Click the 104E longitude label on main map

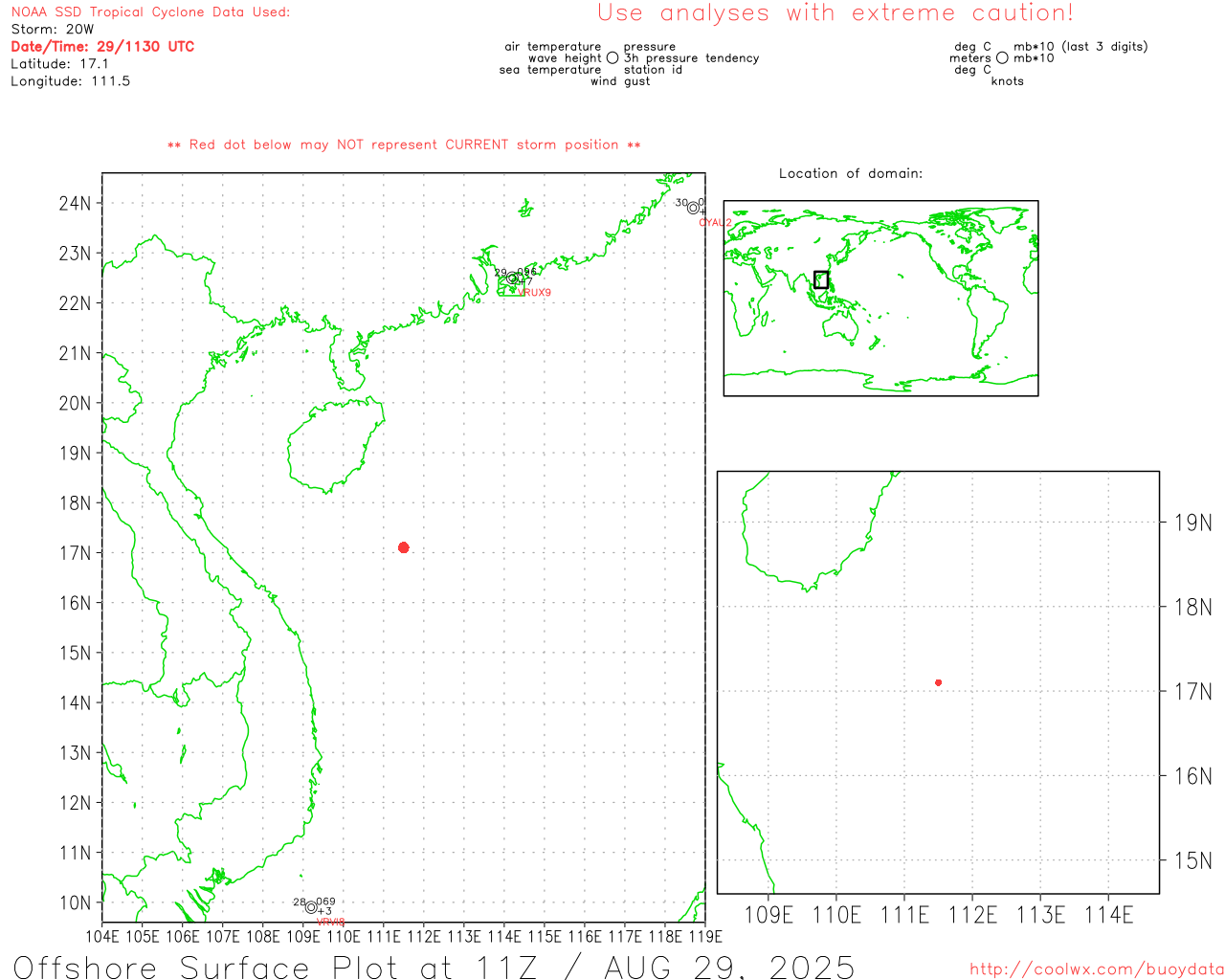click(102, 936)
